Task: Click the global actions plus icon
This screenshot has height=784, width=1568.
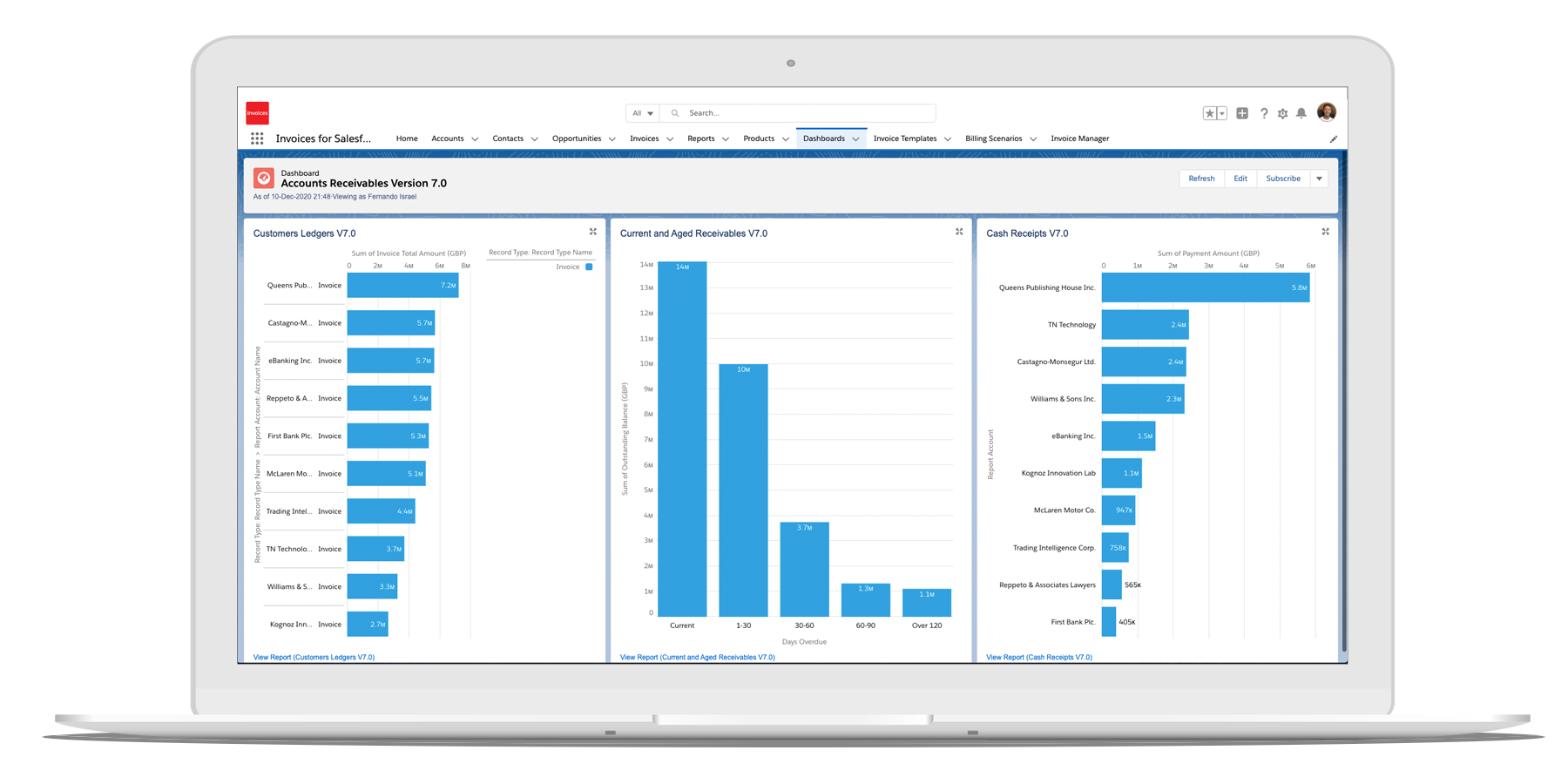Action: tap(1242, 113)
